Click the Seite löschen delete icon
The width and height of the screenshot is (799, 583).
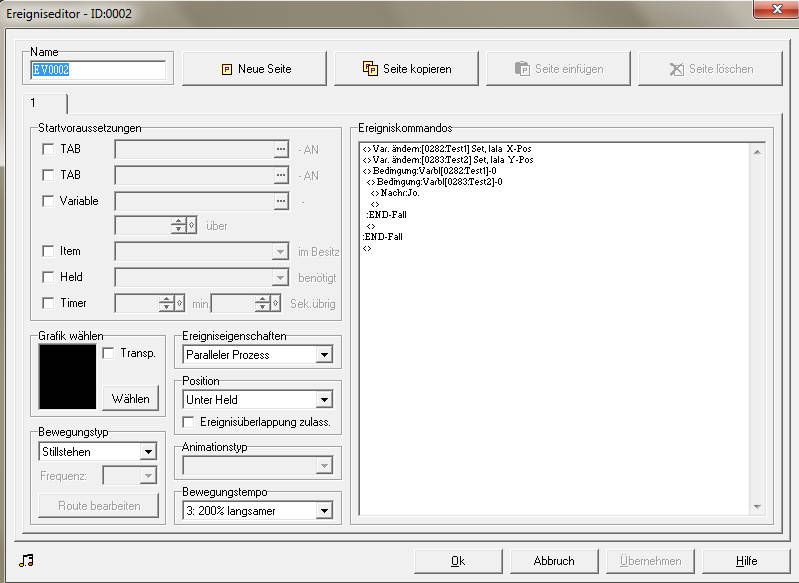coord(676,69)
